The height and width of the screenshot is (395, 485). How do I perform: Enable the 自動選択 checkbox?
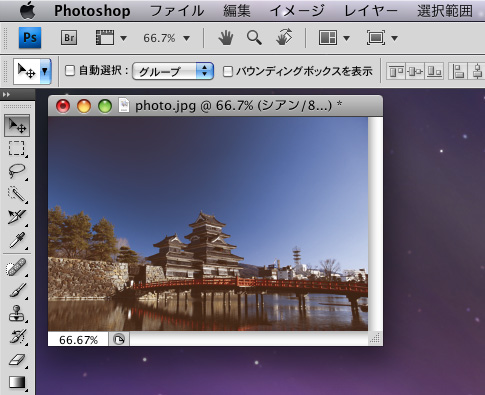point(70,71)
